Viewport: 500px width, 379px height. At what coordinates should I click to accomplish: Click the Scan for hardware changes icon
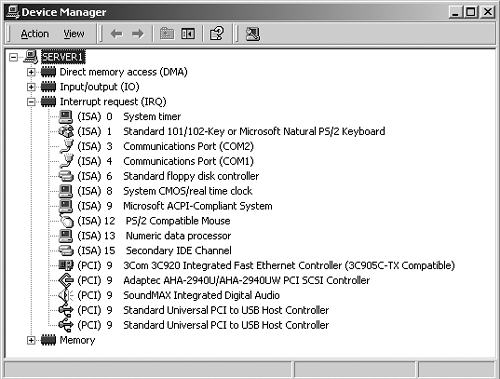coord(253,34)
